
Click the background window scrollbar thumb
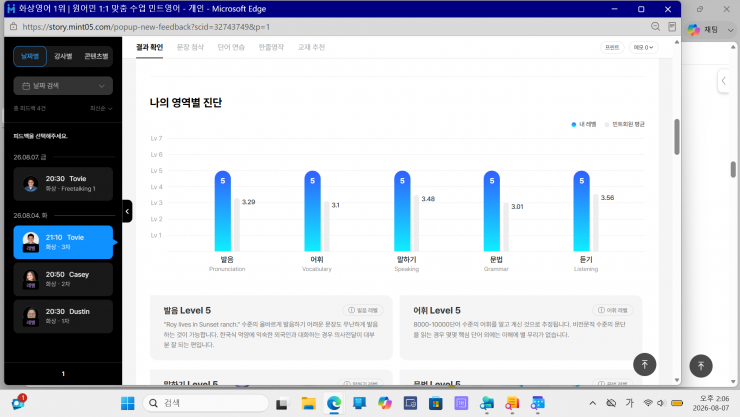[733, 169]
